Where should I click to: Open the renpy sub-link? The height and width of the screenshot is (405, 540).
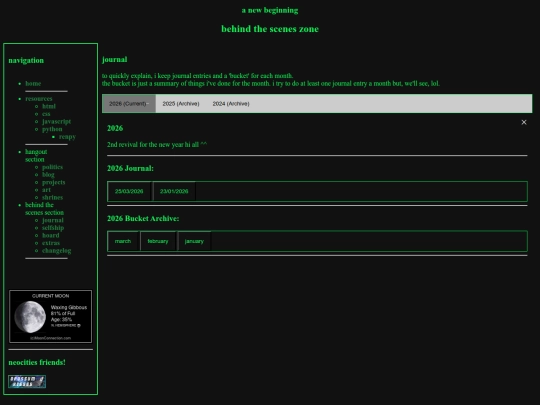click(67, 137)
